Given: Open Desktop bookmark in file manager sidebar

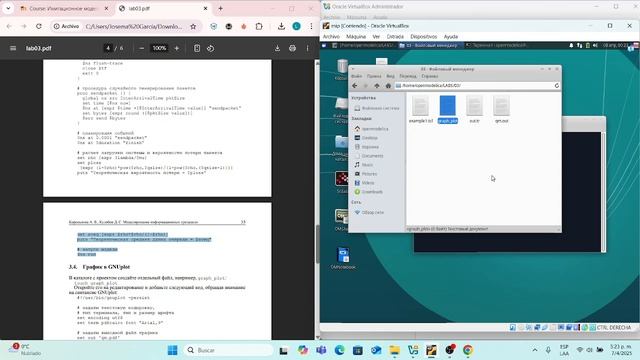Looking at the screenshot, I should 366,138.
